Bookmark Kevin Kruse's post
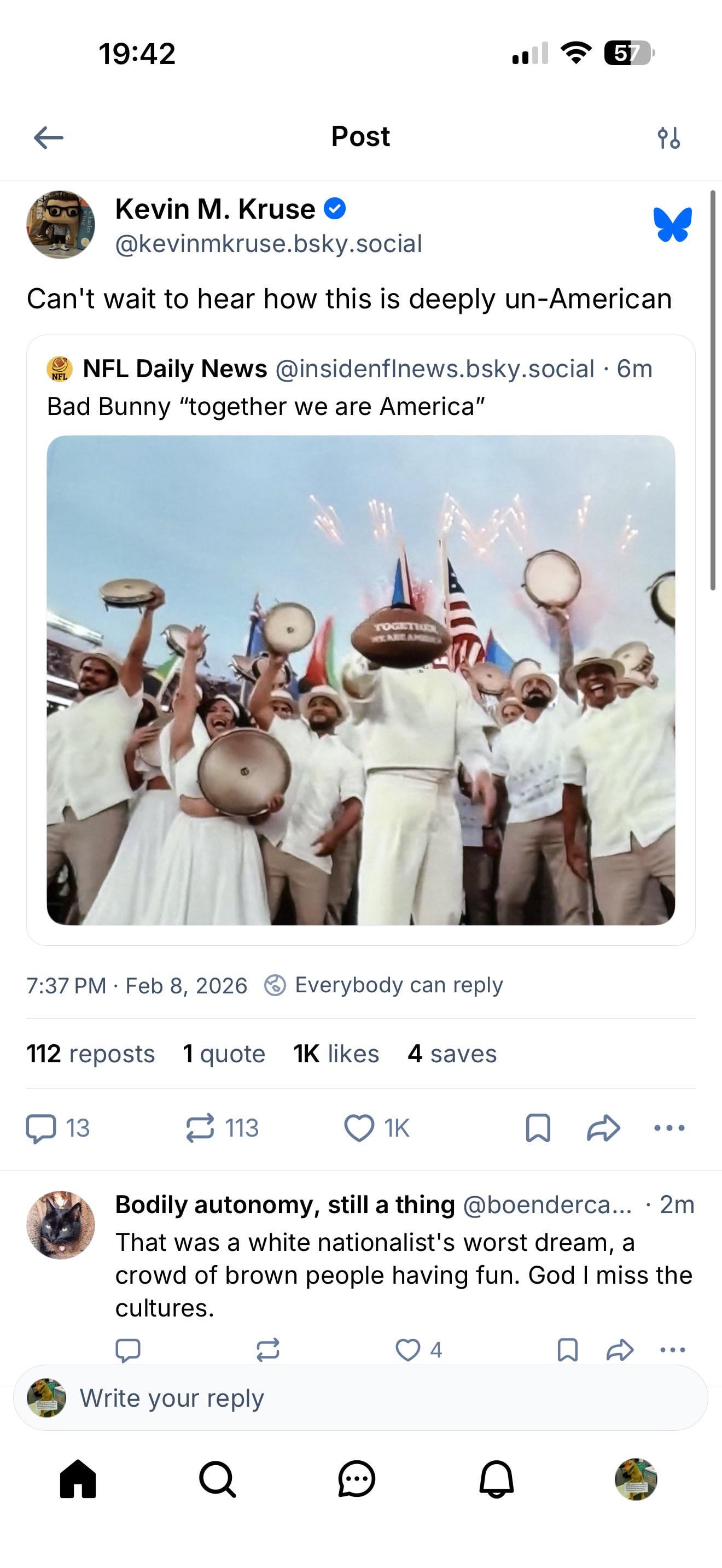Viewport: 722px width, 1568px height. point(538,1128)
